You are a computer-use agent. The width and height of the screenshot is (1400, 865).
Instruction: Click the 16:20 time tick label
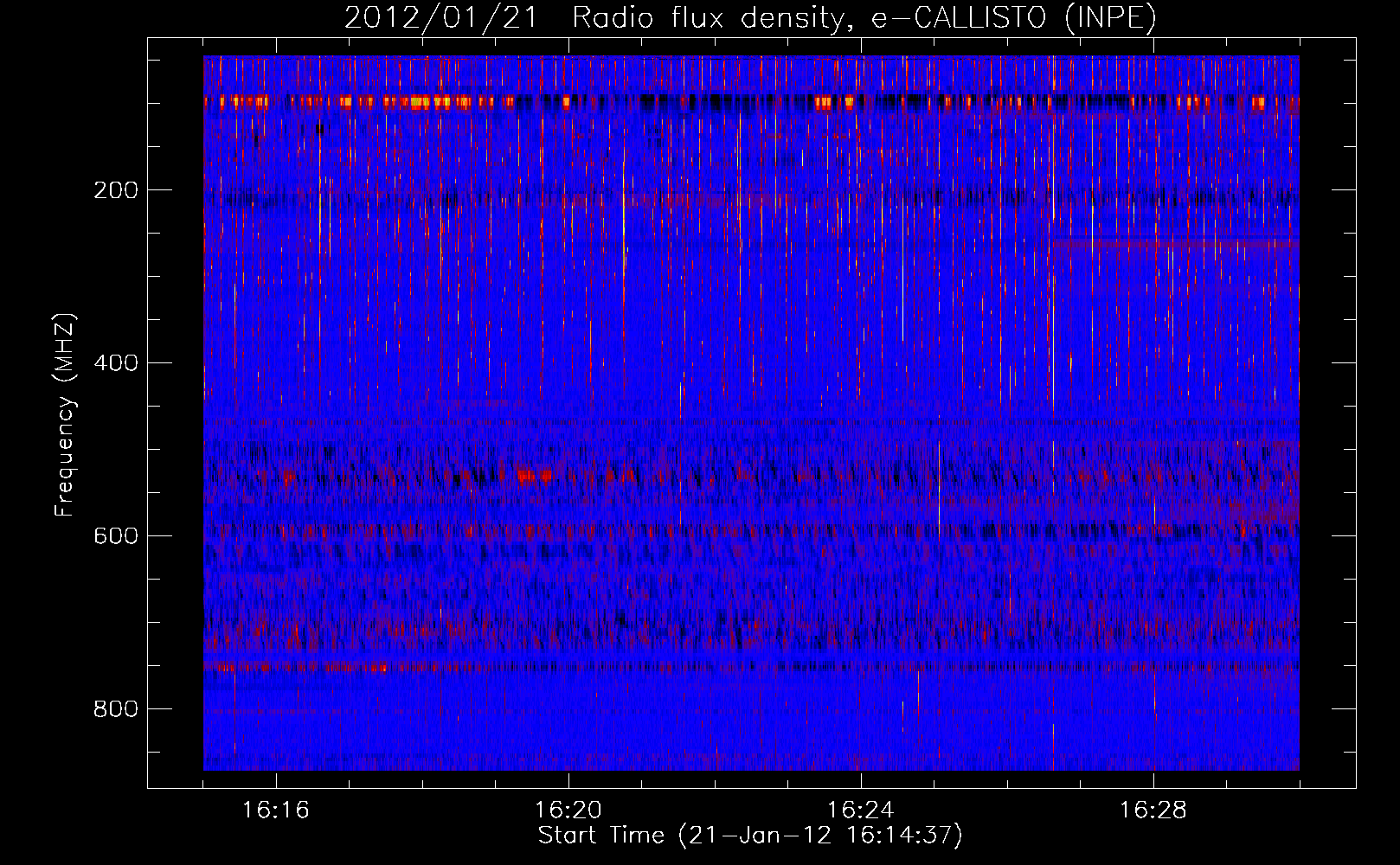pyautogui.click(x=568, y=811)
